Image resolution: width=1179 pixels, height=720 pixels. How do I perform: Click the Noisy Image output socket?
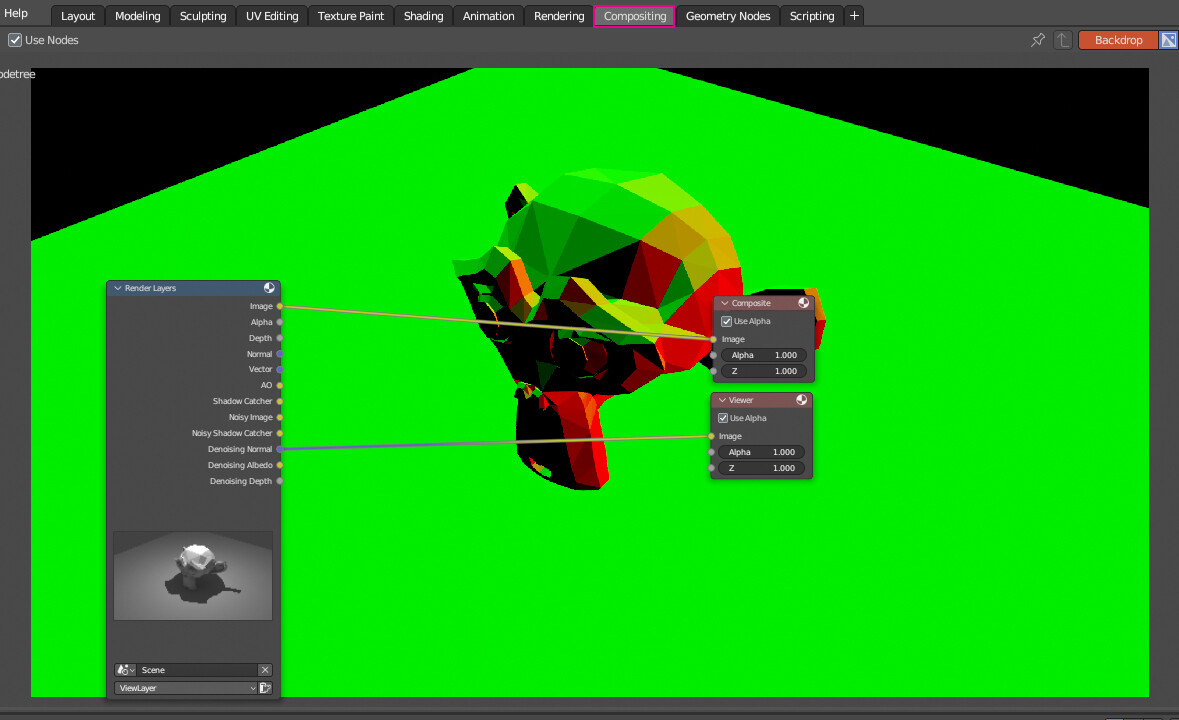point(280,417)
